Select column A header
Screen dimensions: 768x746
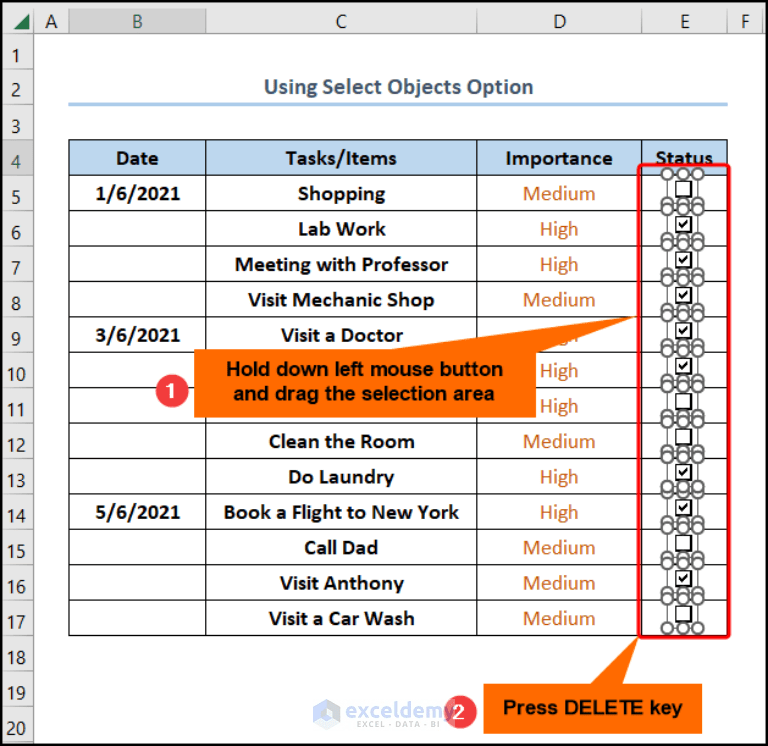coord(51,22)
